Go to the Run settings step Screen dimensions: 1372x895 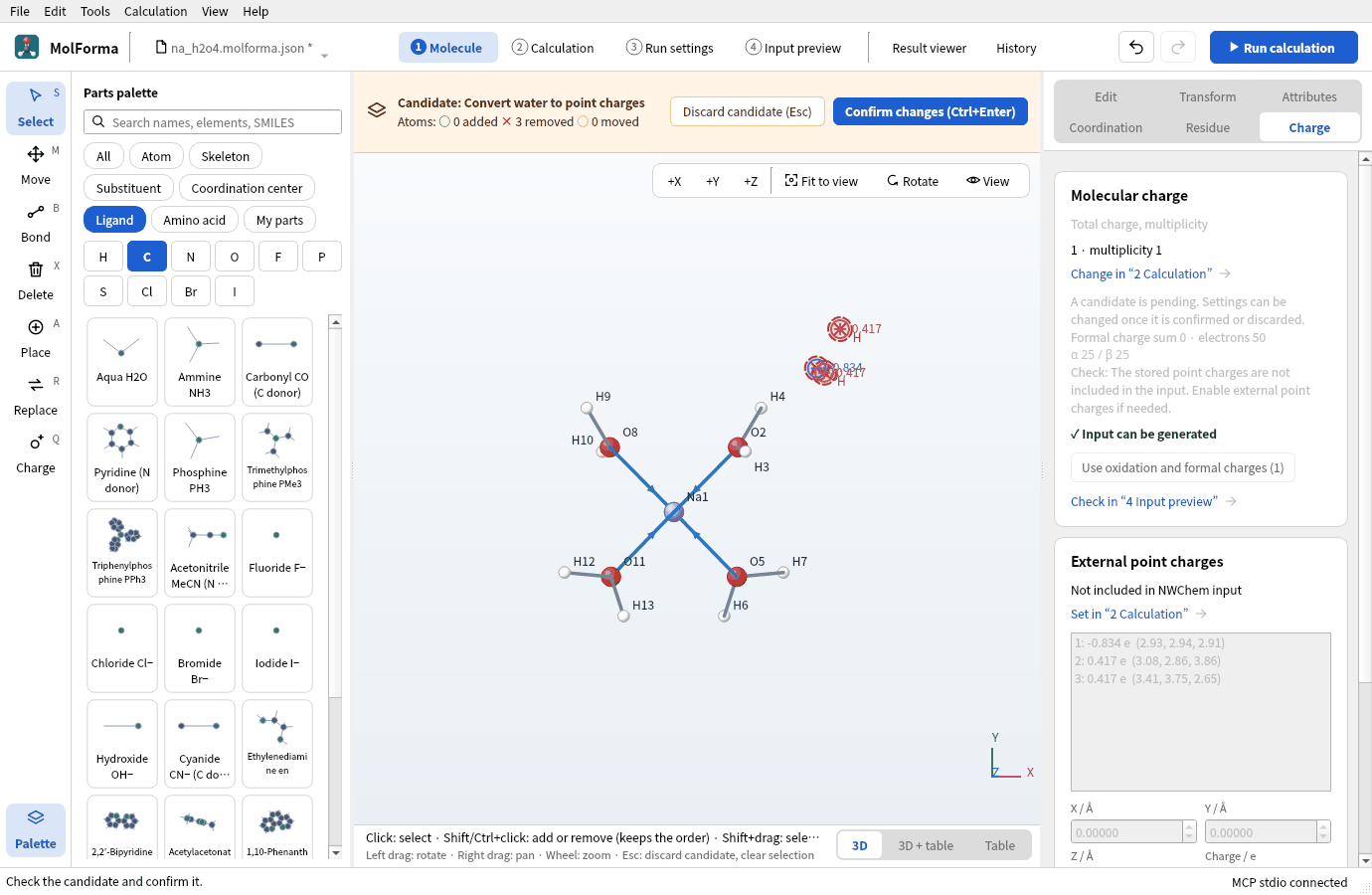[669, 47]
